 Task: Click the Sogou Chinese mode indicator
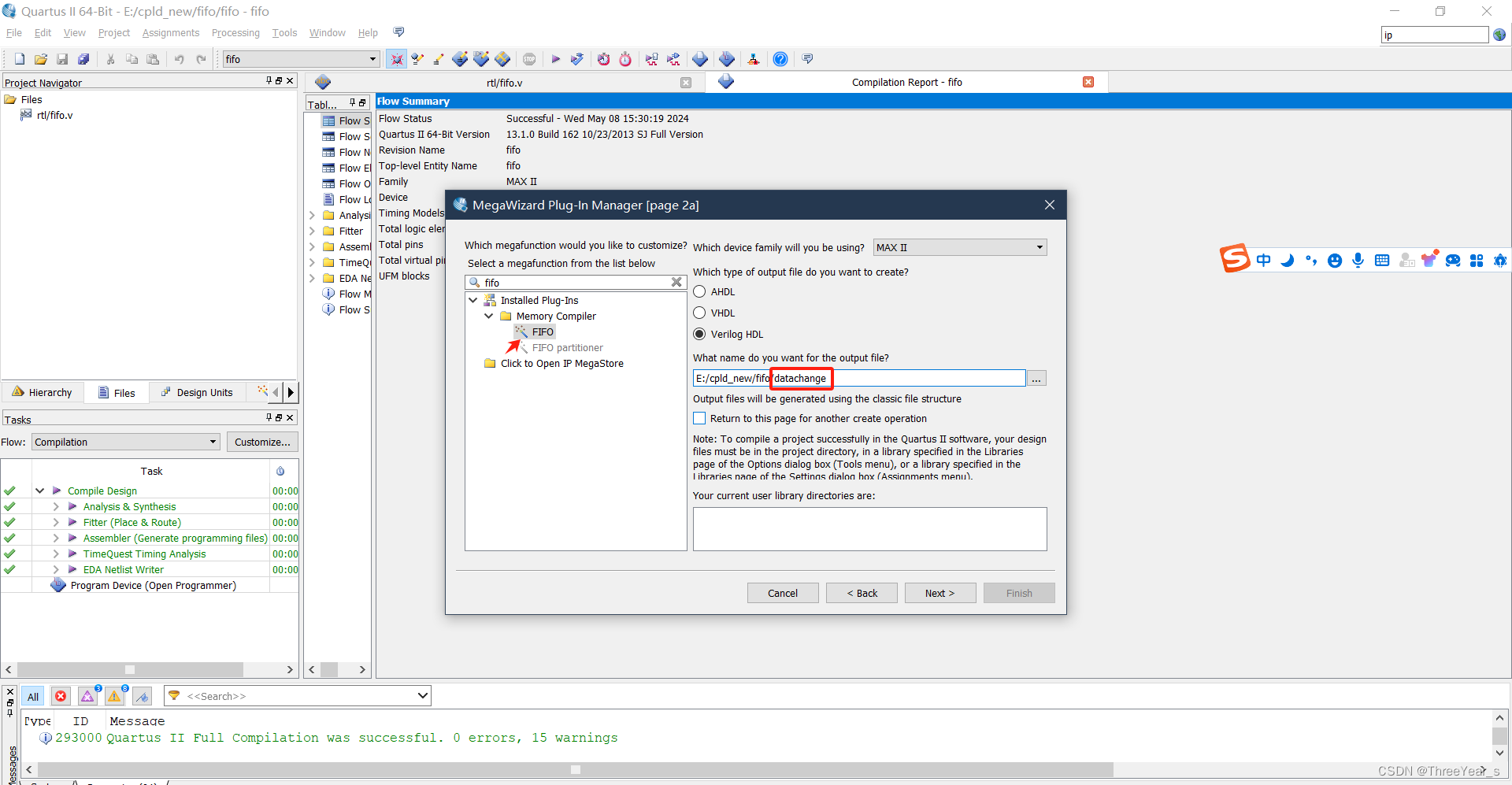[x=1264, y=260]
